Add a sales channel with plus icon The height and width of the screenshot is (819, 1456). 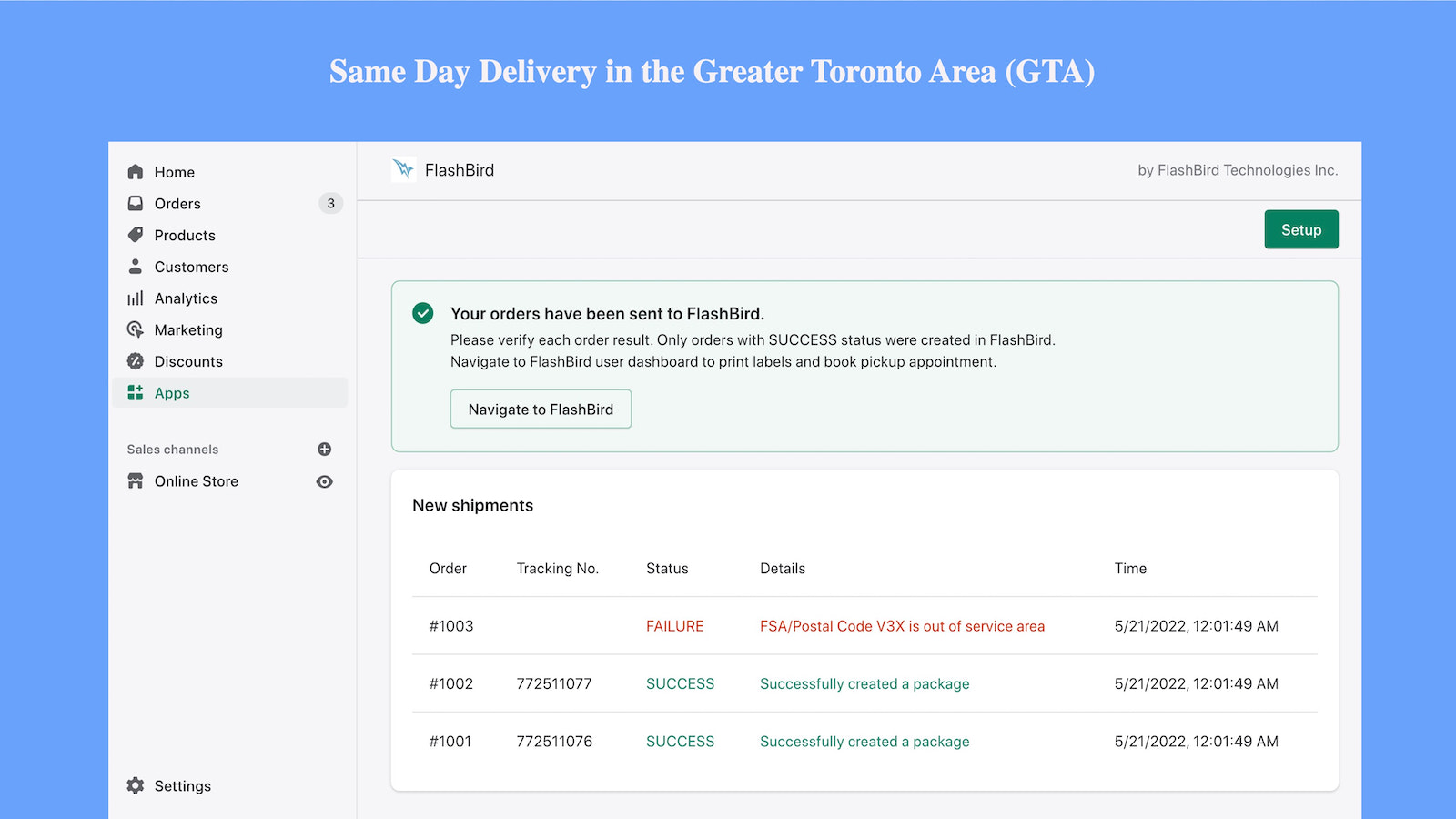point(324,449)
